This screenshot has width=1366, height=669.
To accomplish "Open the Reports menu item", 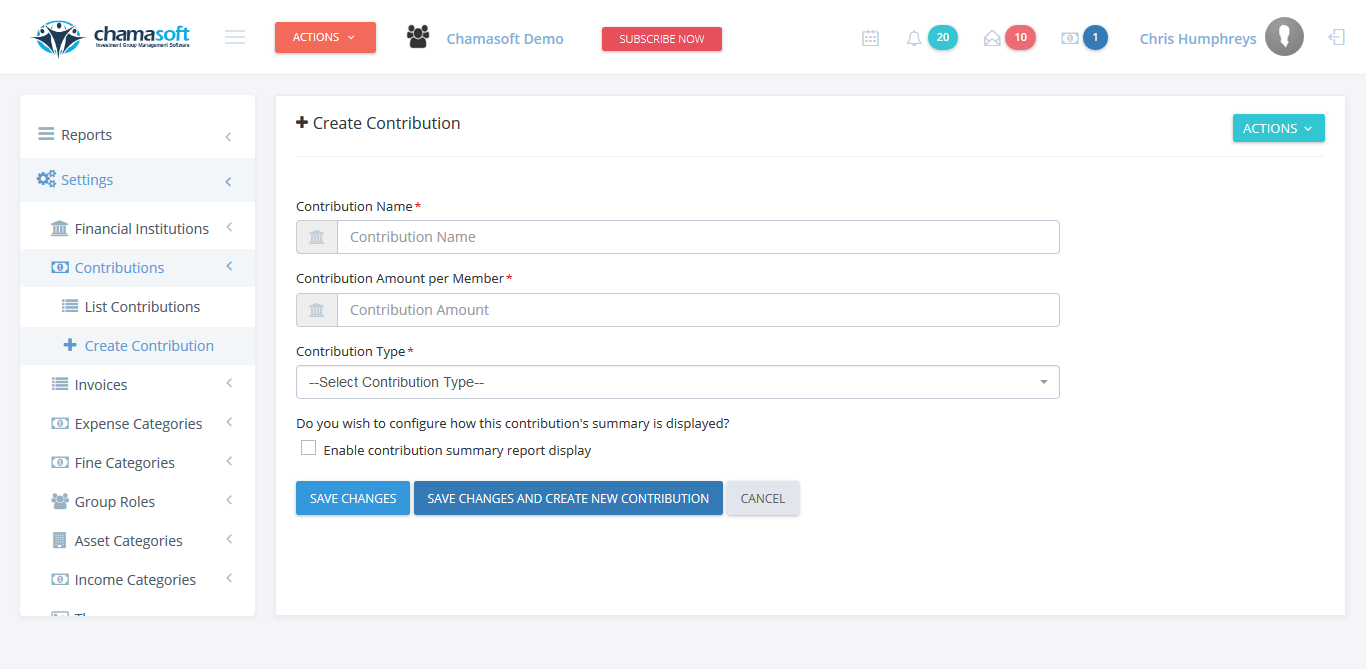I will point(137,135).
